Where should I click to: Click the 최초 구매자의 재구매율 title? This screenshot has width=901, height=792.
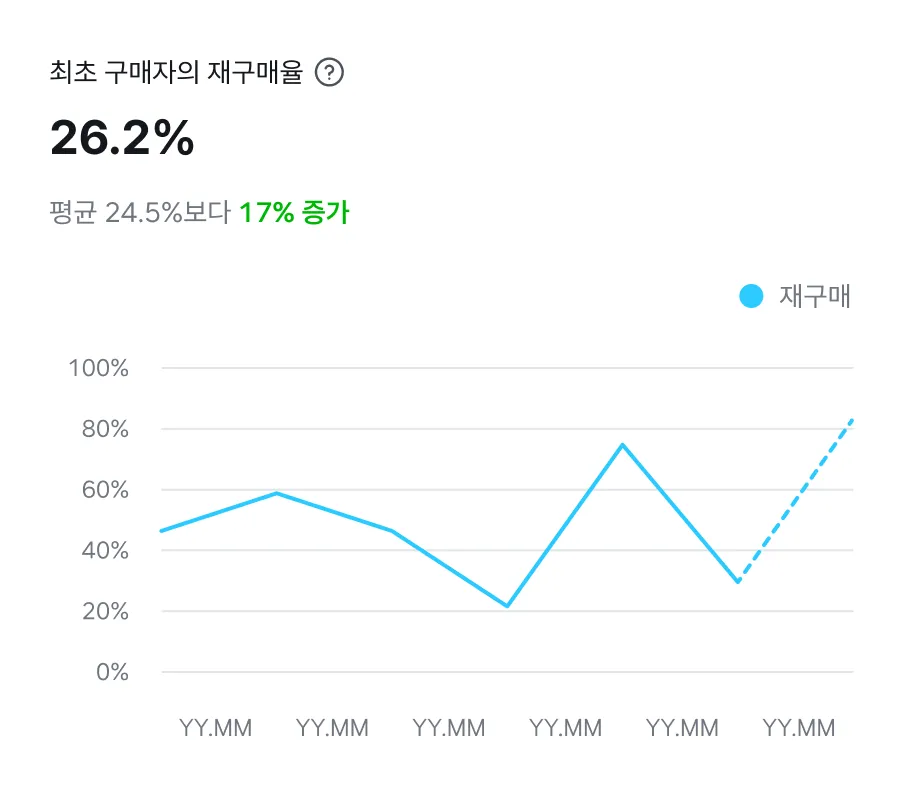pos(176,73)
